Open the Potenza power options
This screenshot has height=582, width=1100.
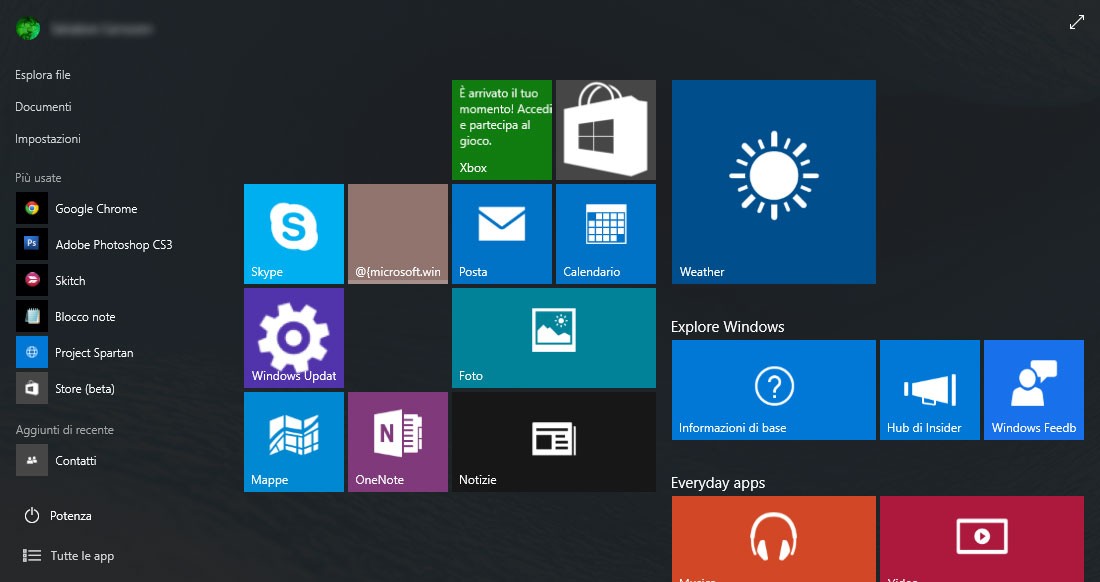coord(58,515)
